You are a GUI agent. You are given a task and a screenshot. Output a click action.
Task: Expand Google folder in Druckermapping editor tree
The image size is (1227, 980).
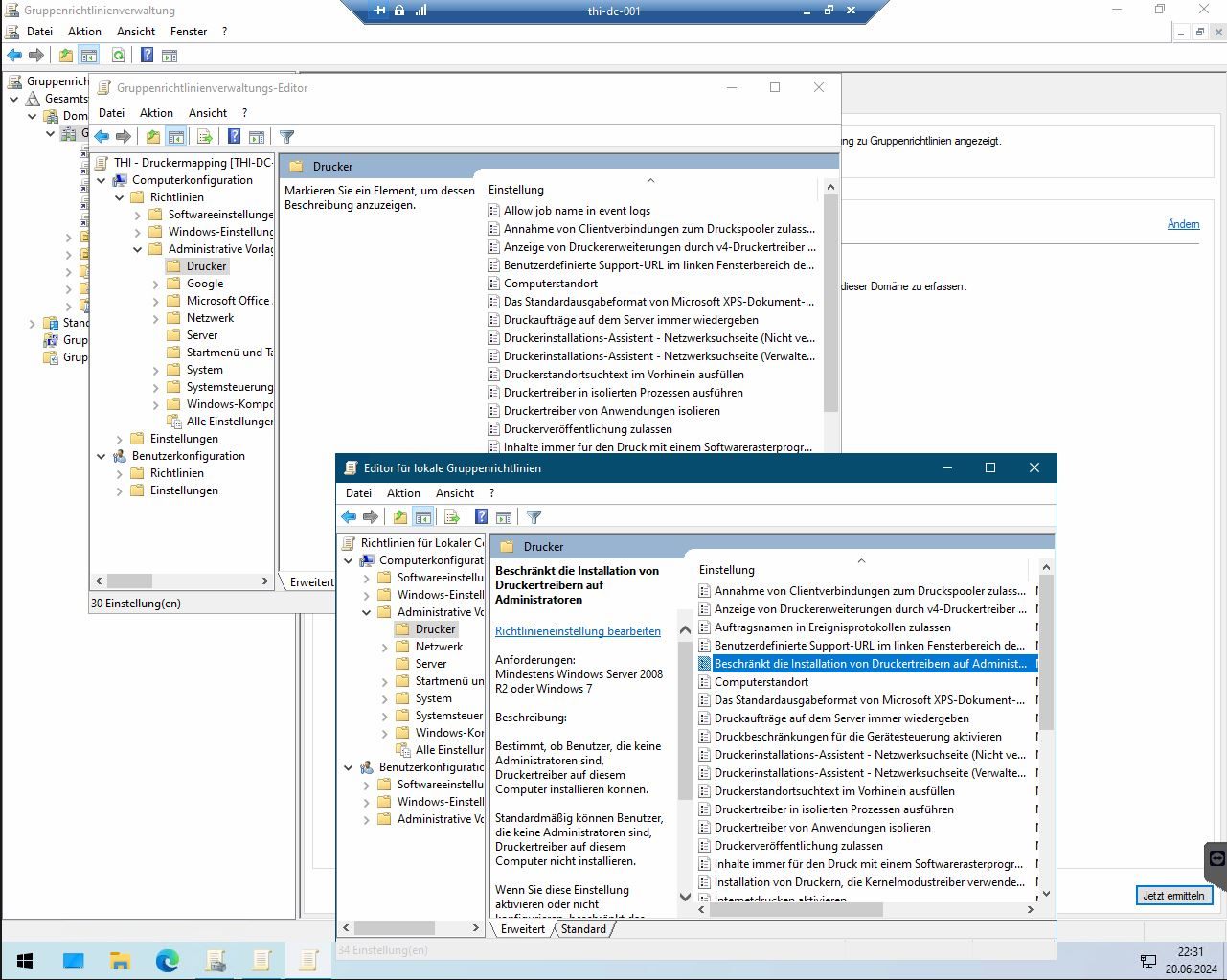(x=156, y=284)
